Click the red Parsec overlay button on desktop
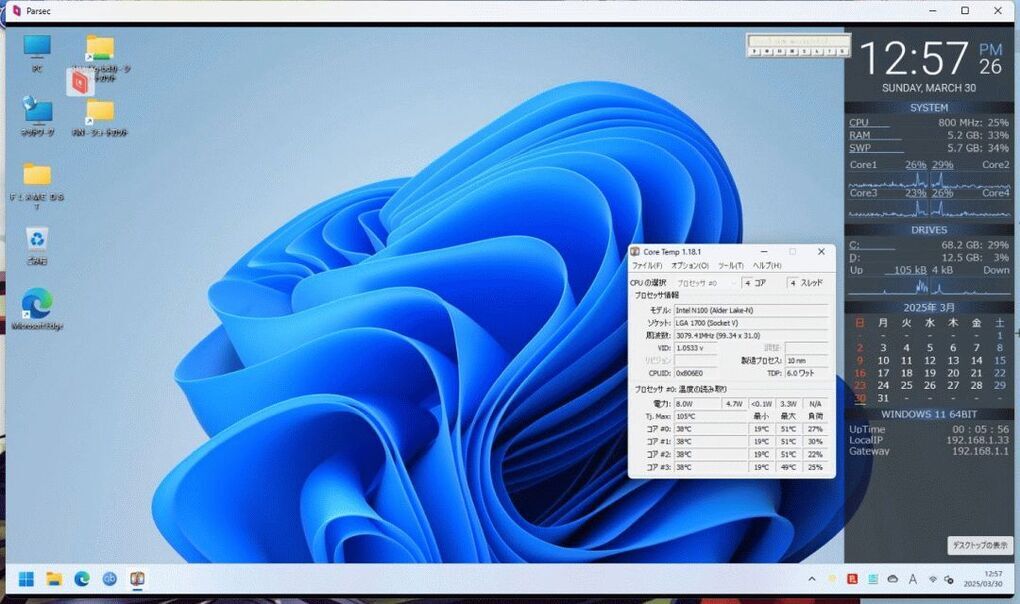The height and width of the screenshot is (604, 1020). [x=80, y=82]
